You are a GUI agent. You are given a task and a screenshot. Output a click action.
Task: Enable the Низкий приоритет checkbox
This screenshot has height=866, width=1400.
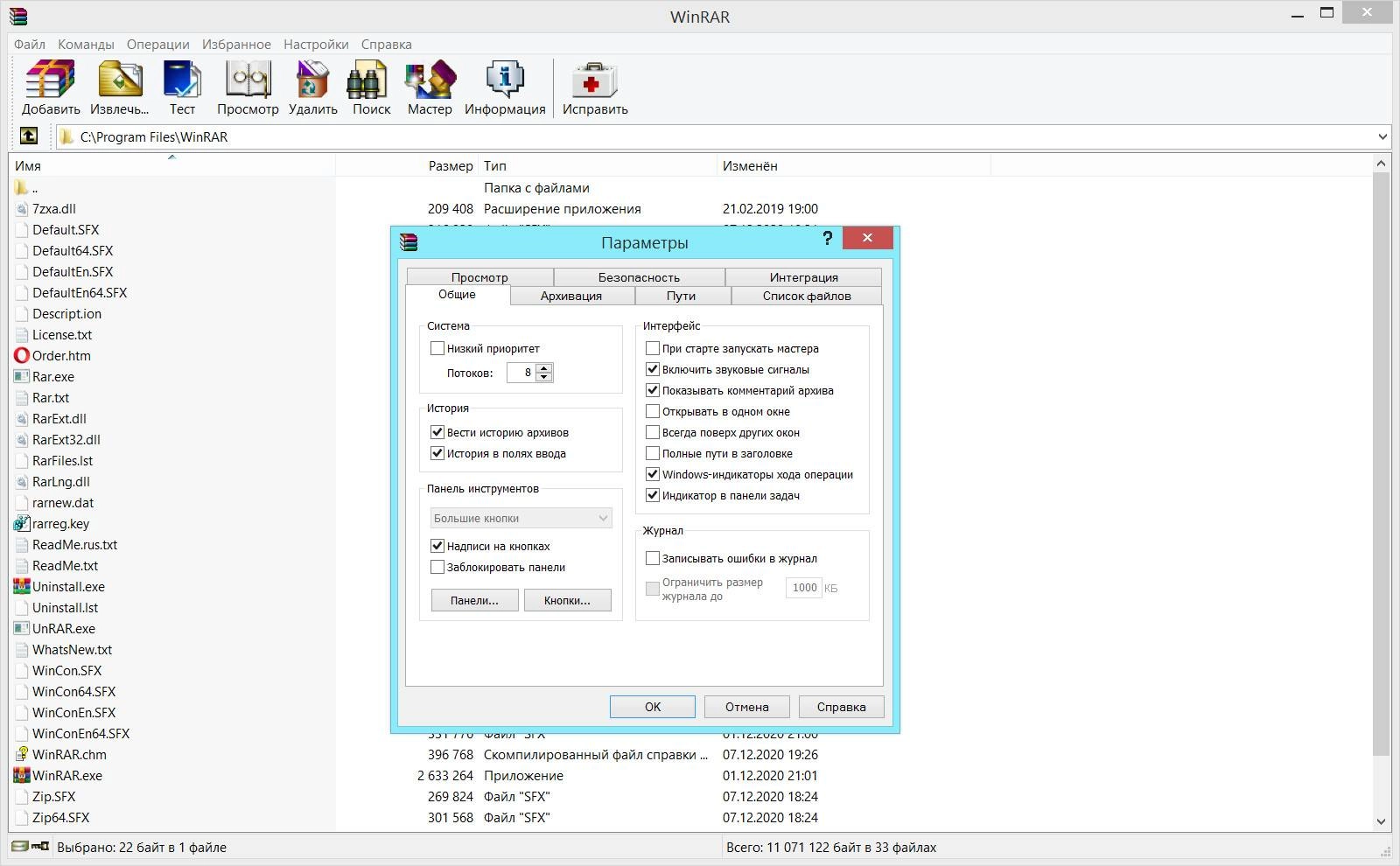(437, 348)
